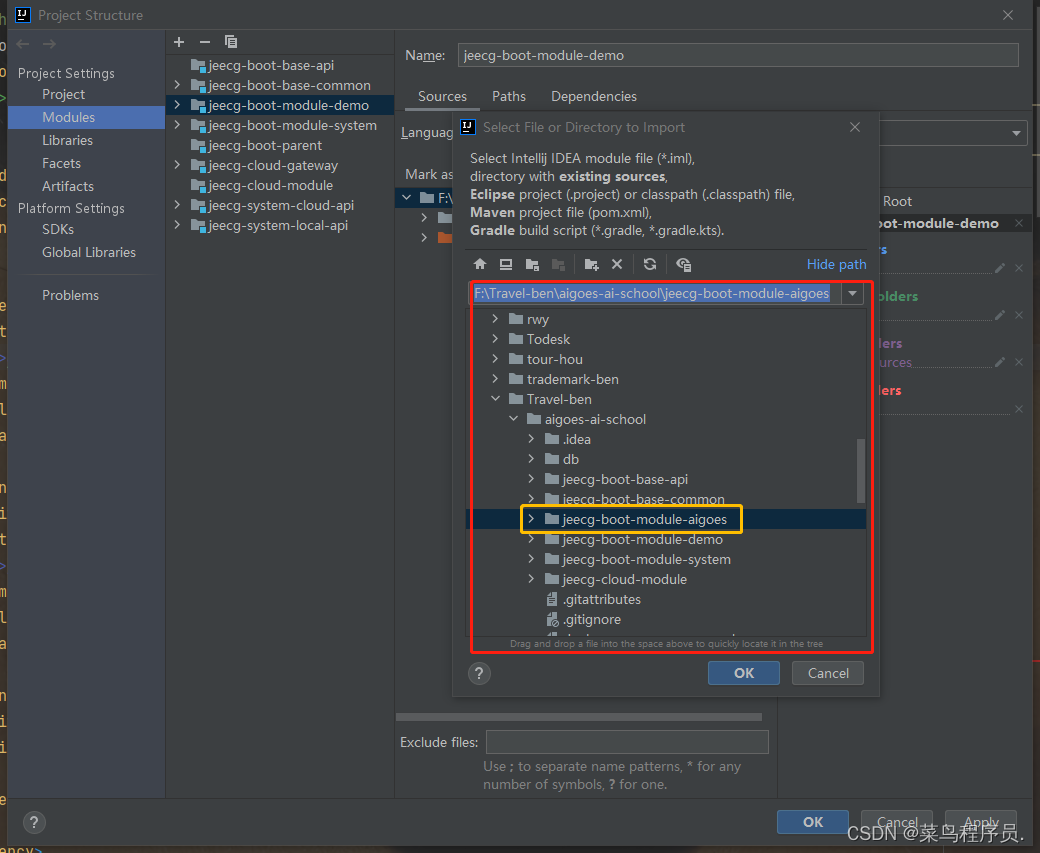Open SDKs platform settings

click(x=58, y=230)
